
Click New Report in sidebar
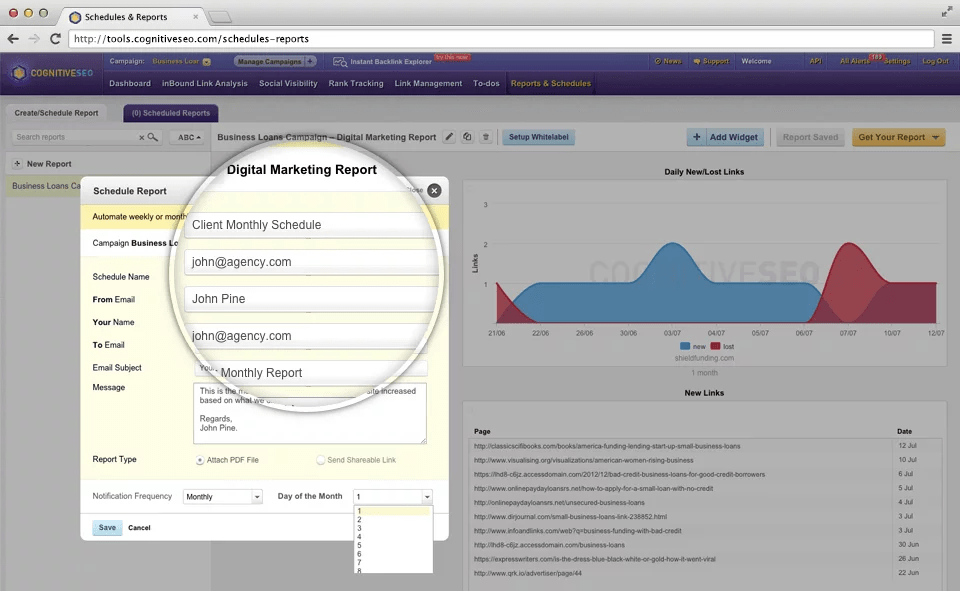point(49,164)
